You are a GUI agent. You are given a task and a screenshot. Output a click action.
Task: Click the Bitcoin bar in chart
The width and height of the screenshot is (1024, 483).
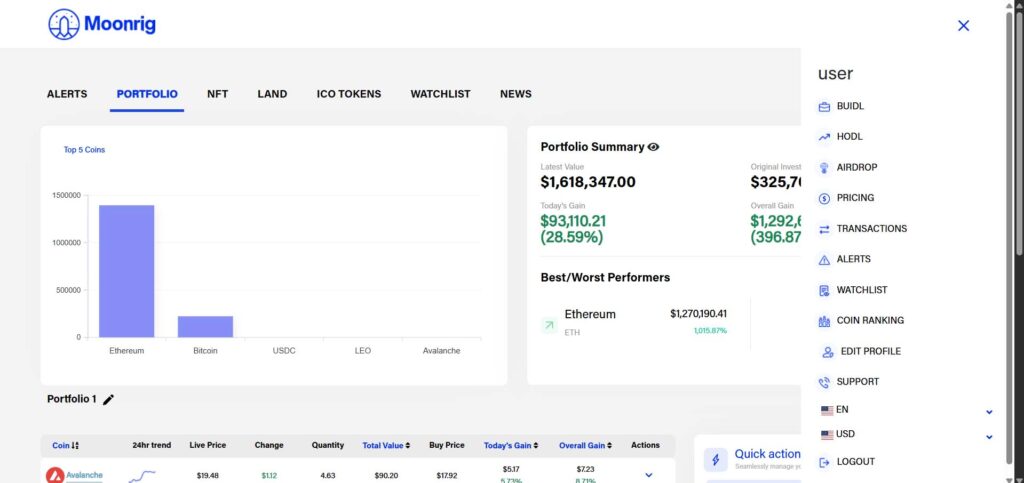coord(205,326)
